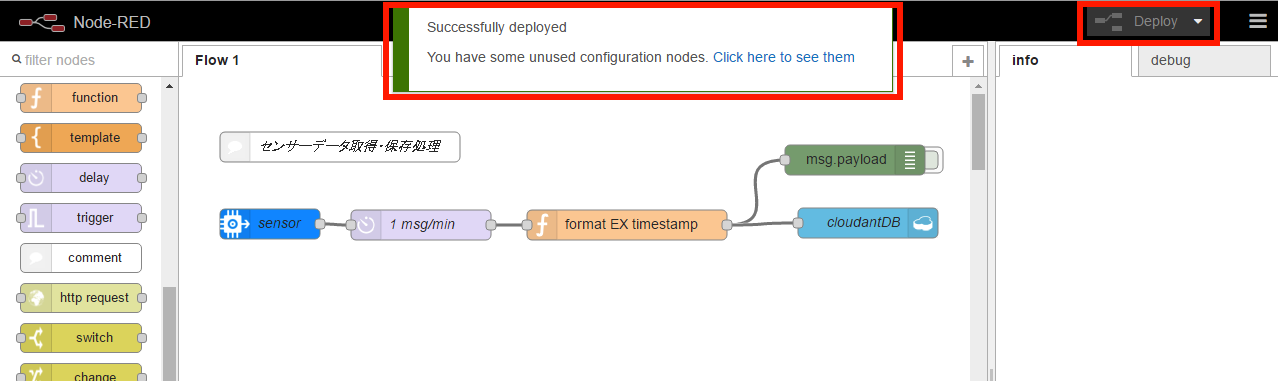Select the template node in palette
Image resolution: width=1278 pixels, height=381 pixels.
(x=81, y=138)
